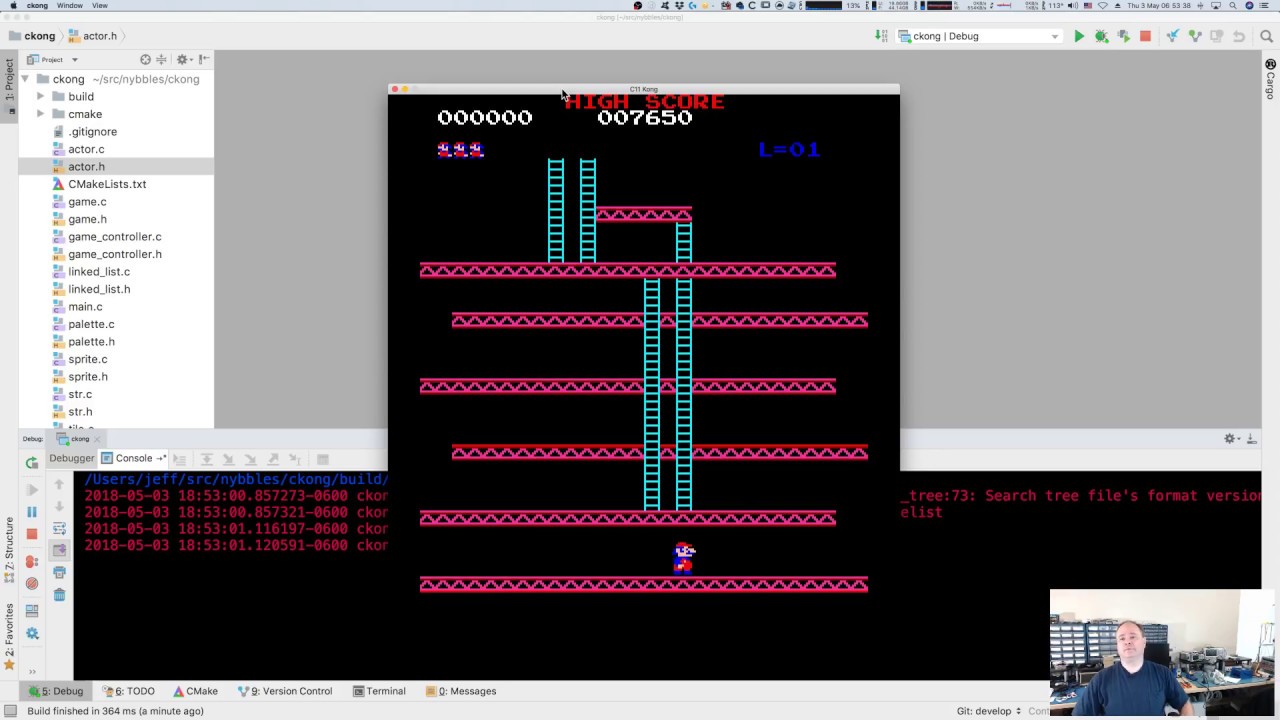Open the 0: Messages tool window
The width and height of the screenshot is (1280, 720).
[461, 691]
